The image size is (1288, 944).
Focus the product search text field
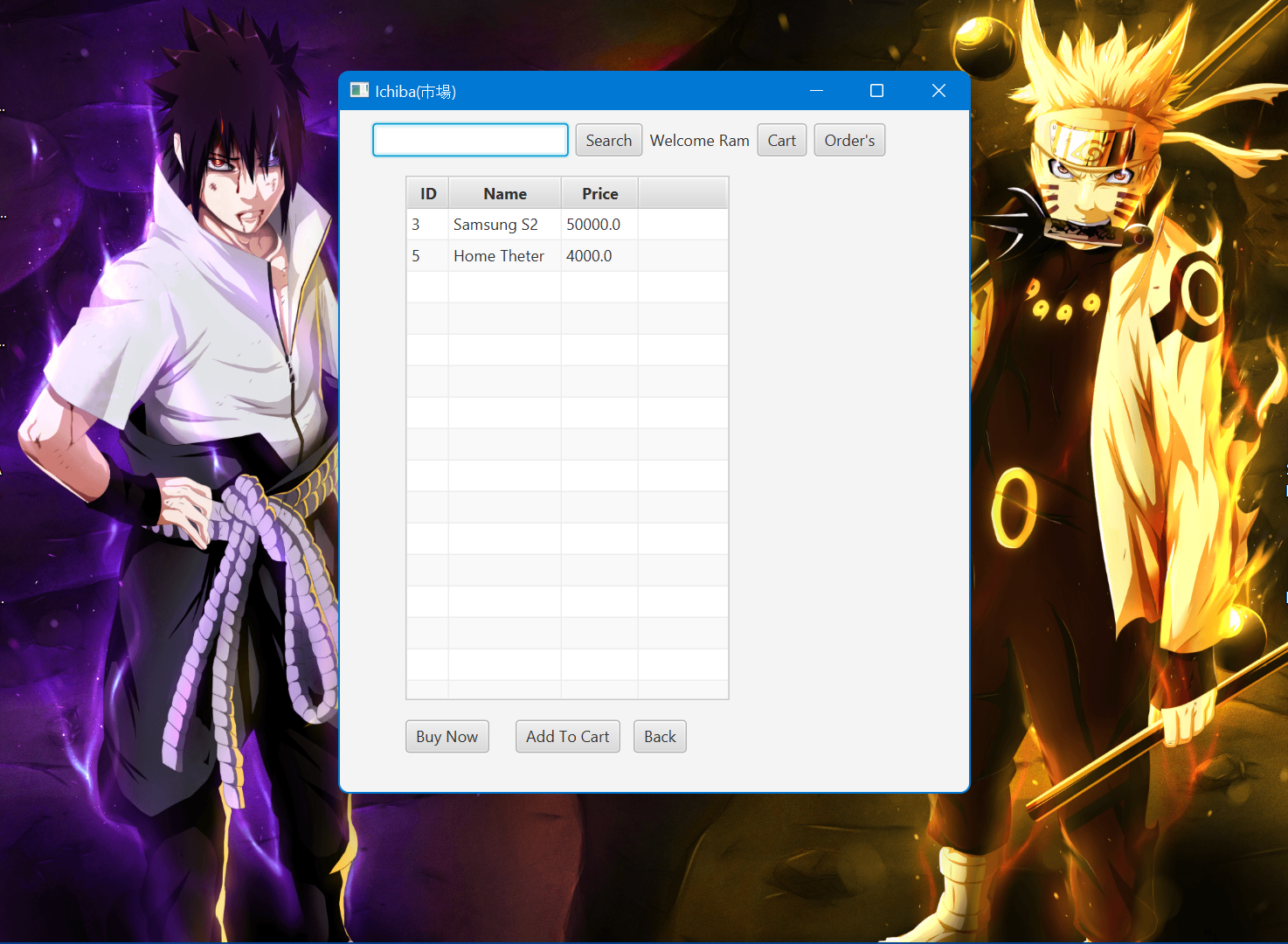click(x=470, y=140)
